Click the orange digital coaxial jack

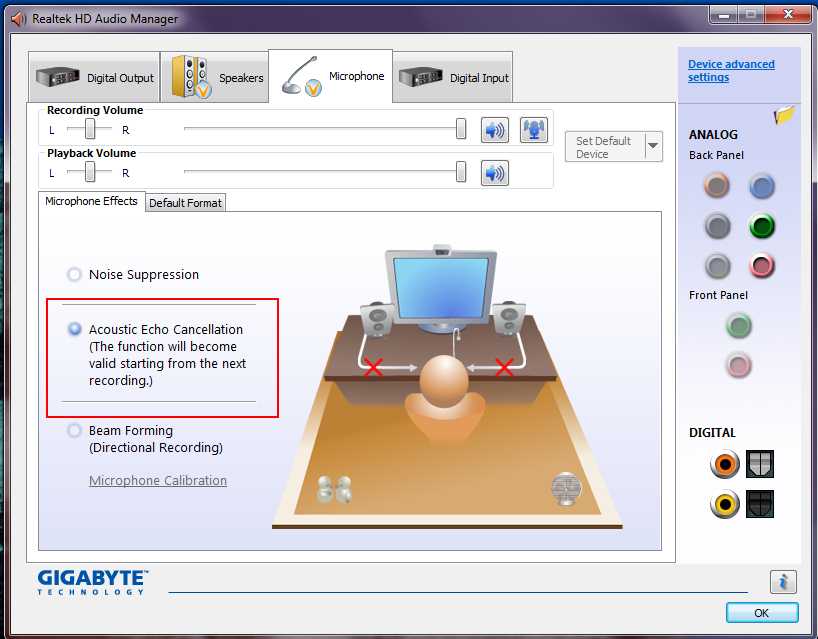[725, 464]
